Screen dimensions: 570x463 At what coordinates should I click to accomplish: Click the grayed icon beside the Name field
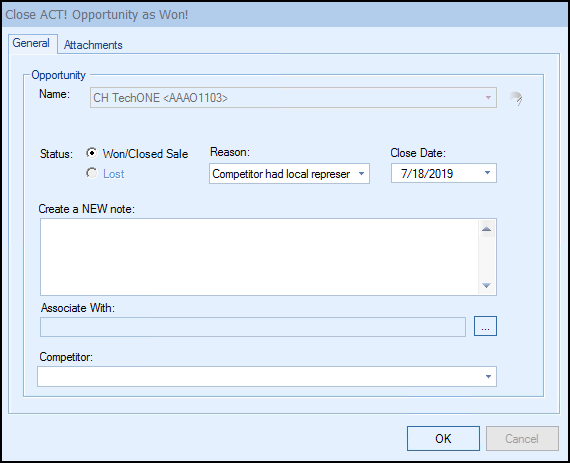coord(515,98)
